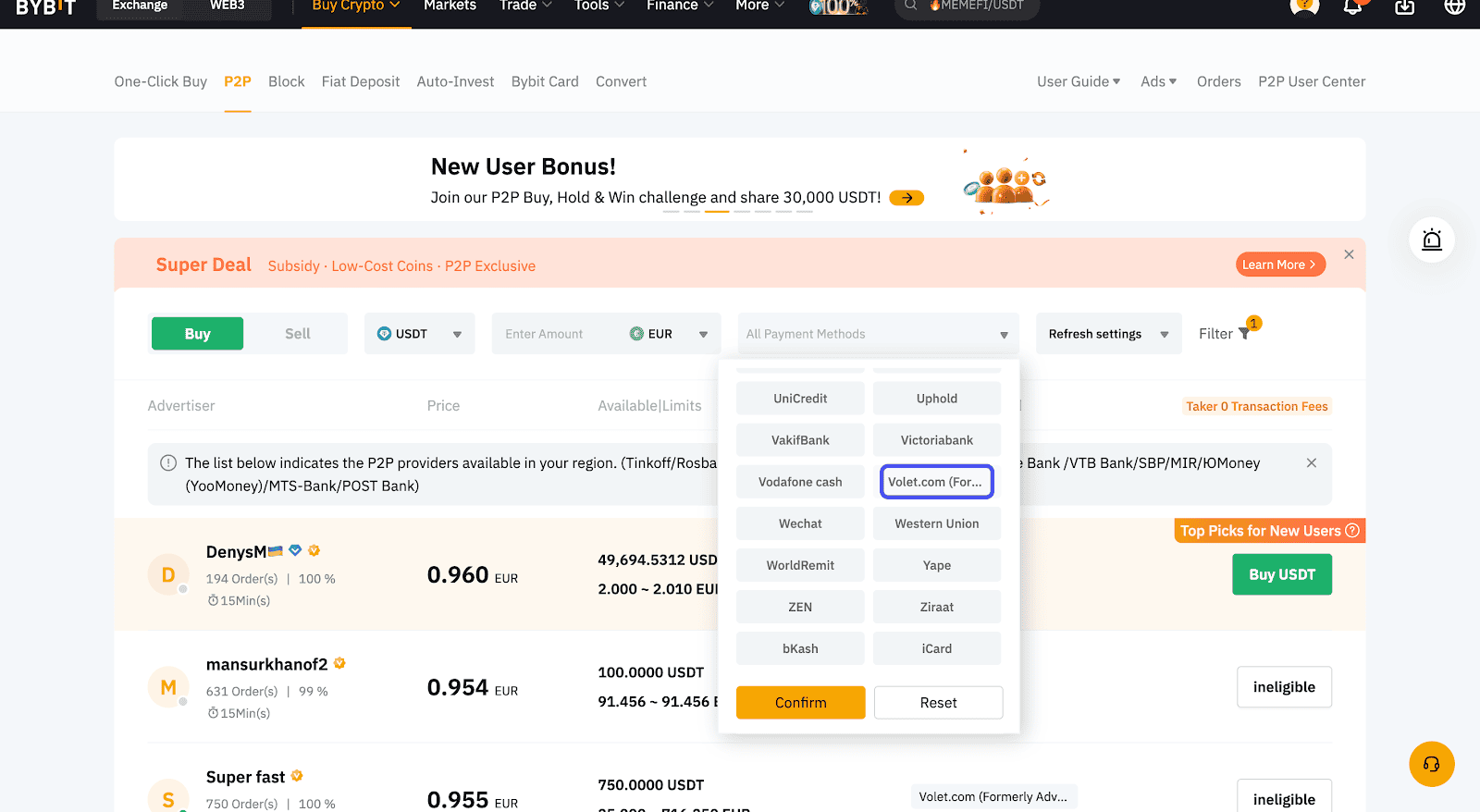Collapse the All Payment Methods dropdown
Image resolution: width=1480 pixels, height=812 pixels.
878,334
